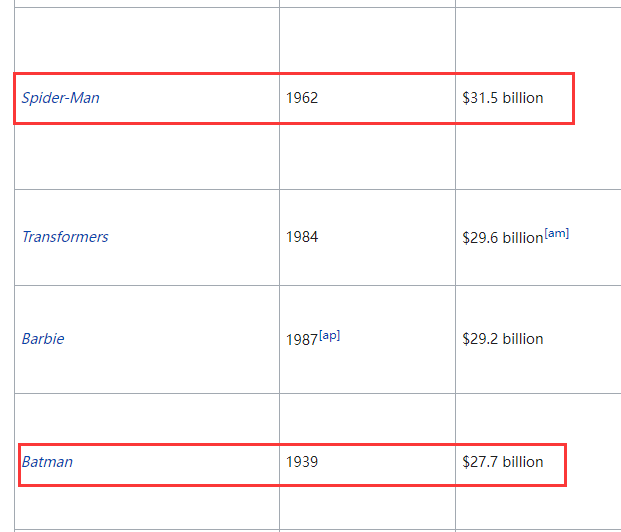Click the red highlight box's right edge near $31.5 billion

(573, 98)
